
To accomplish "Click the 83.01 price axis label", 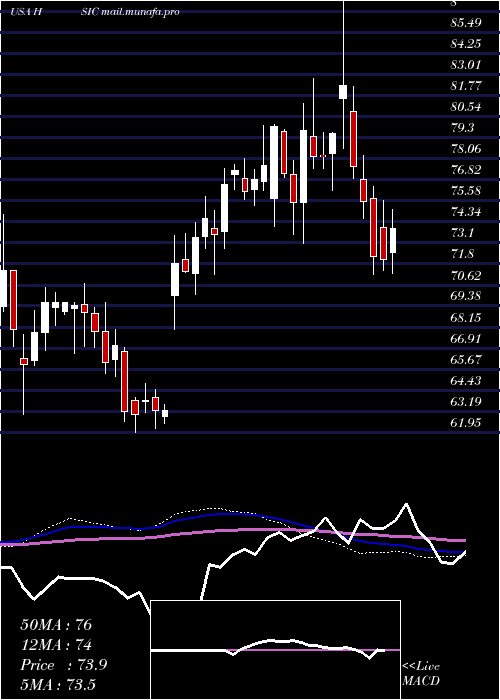I will tap(466, 64).
